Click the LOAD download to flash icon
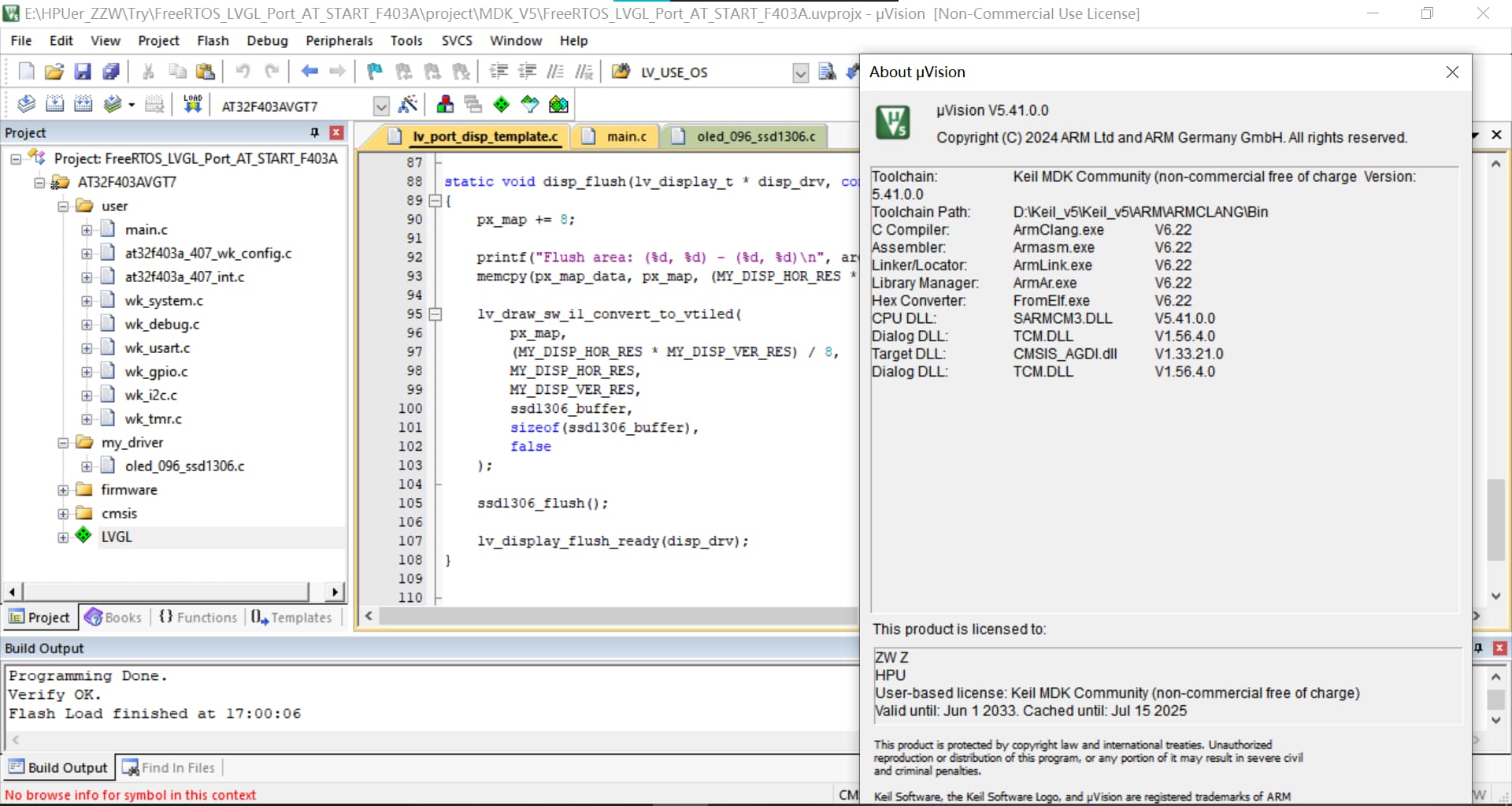 click(193, 104)
